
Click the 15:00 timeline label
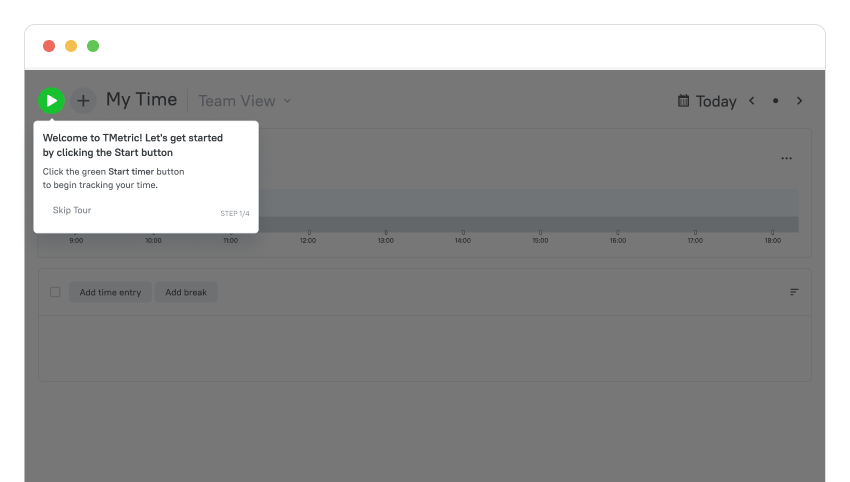[x=540, y=241]
